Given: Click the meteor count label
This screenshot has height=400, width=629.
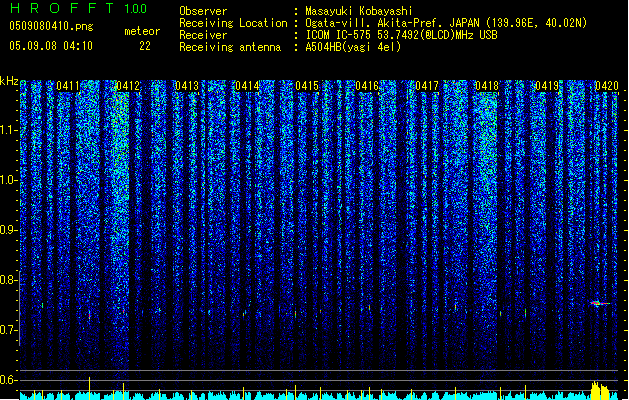Looking at the screenshot, I should click(x=142, y=31).
